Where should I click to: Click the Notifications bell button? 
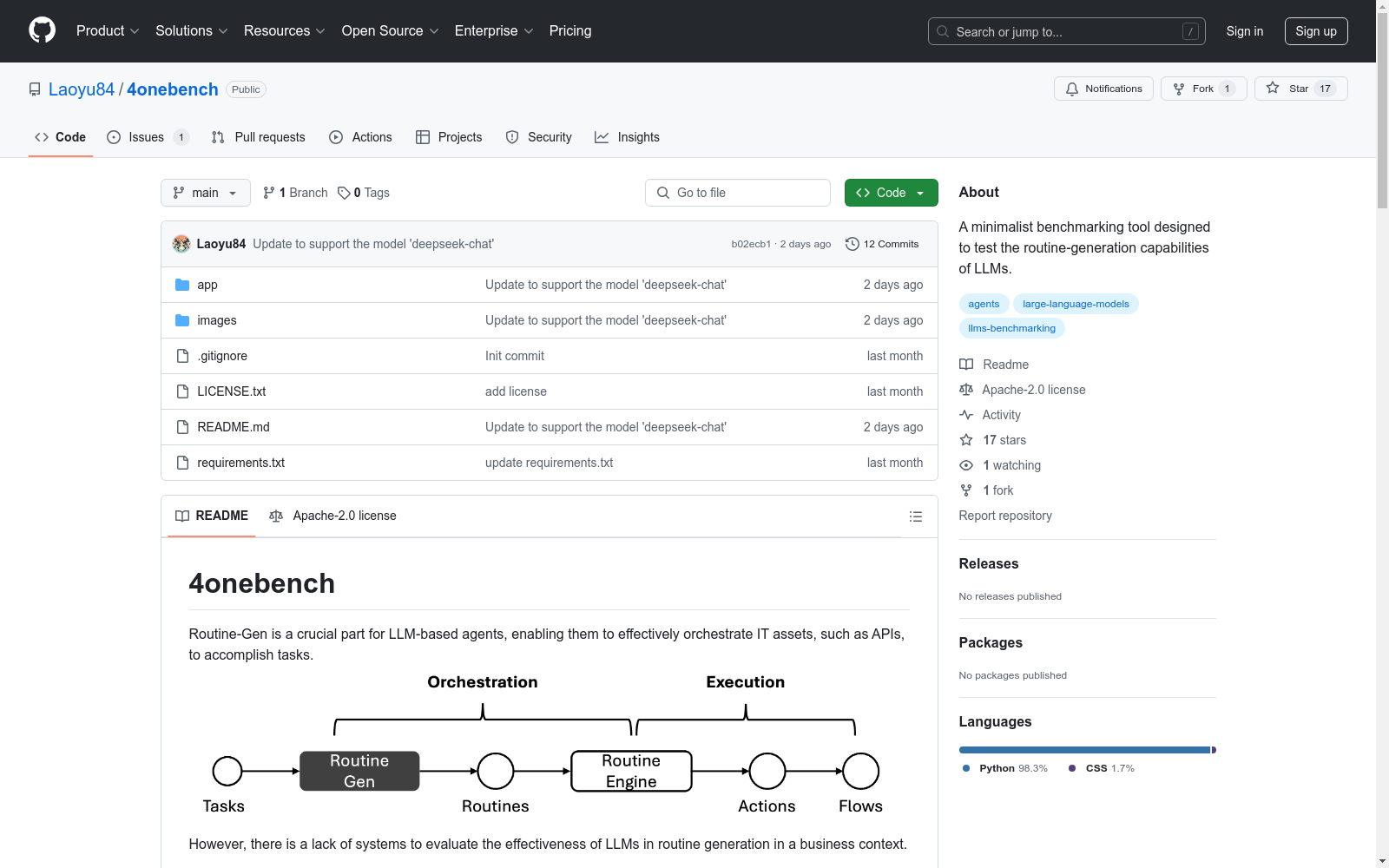coord(1103,89)
